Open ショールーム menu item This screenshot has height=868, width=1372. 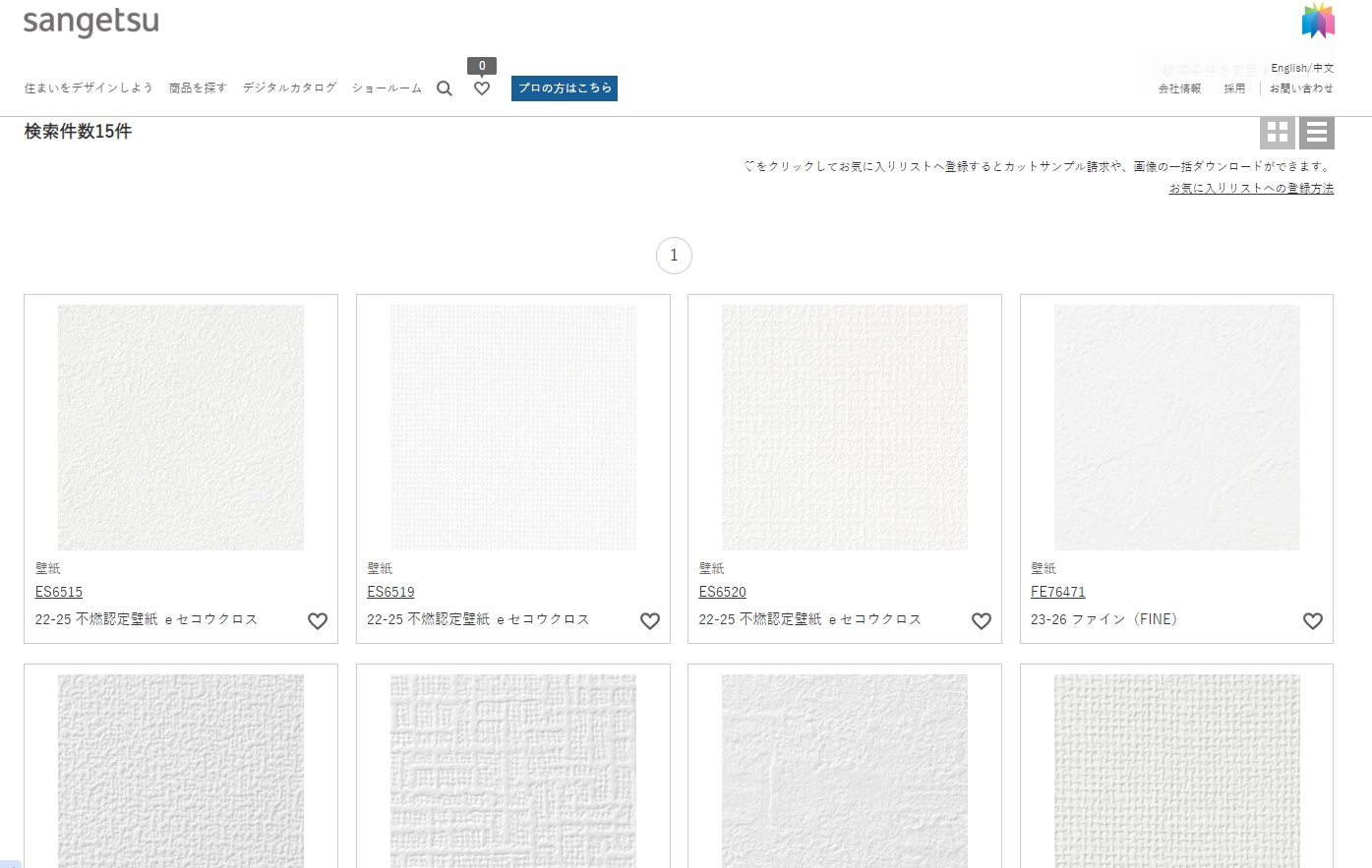pyautogui.click(x=387, y=88)
